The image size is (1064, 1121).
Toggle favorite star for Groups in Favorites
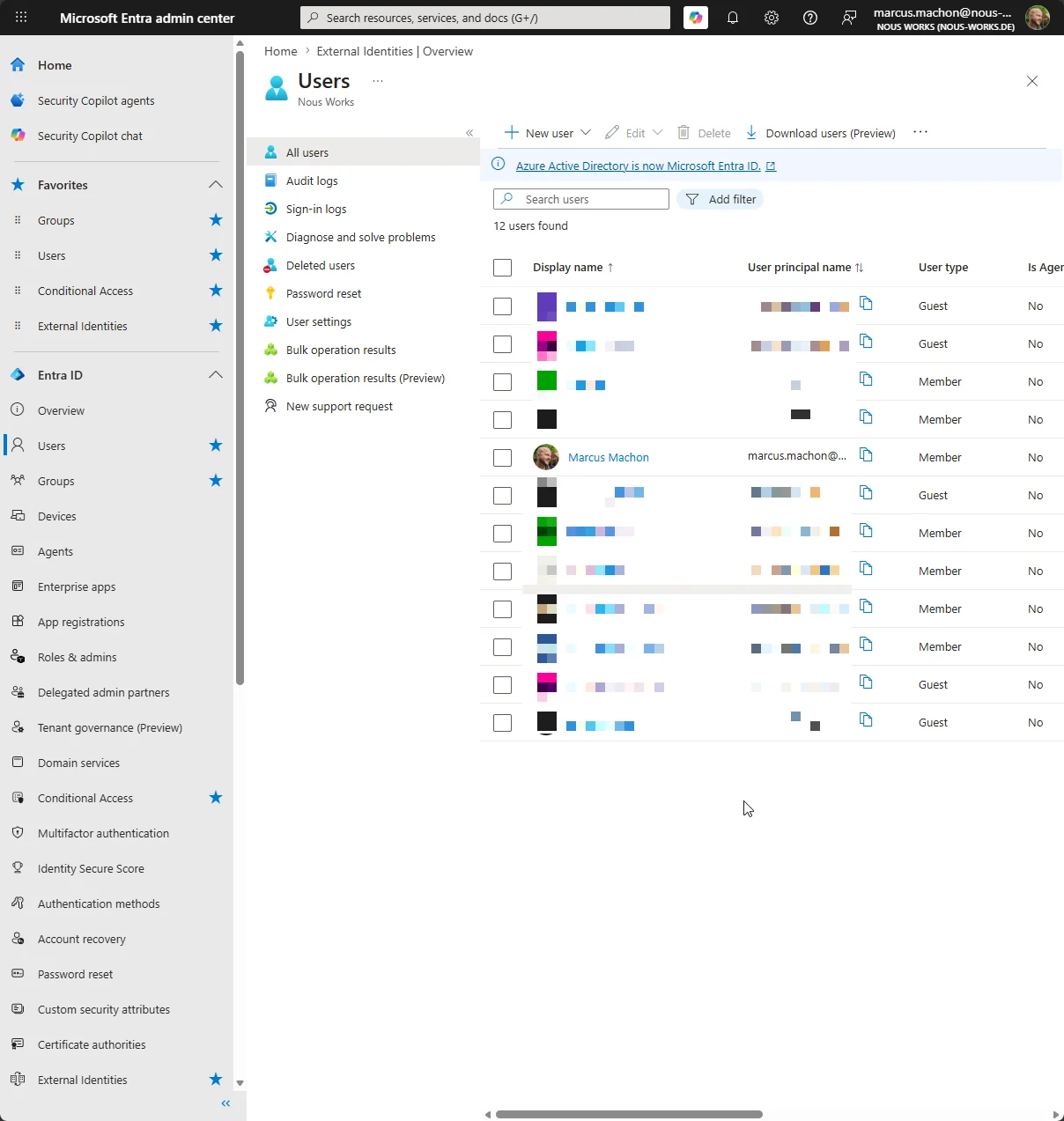pos(216,220)
